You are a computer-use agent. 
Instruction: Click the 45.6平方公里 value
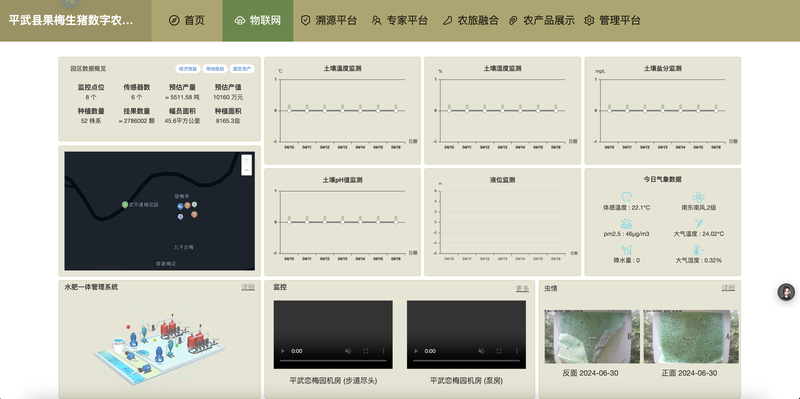pos(182,121)
